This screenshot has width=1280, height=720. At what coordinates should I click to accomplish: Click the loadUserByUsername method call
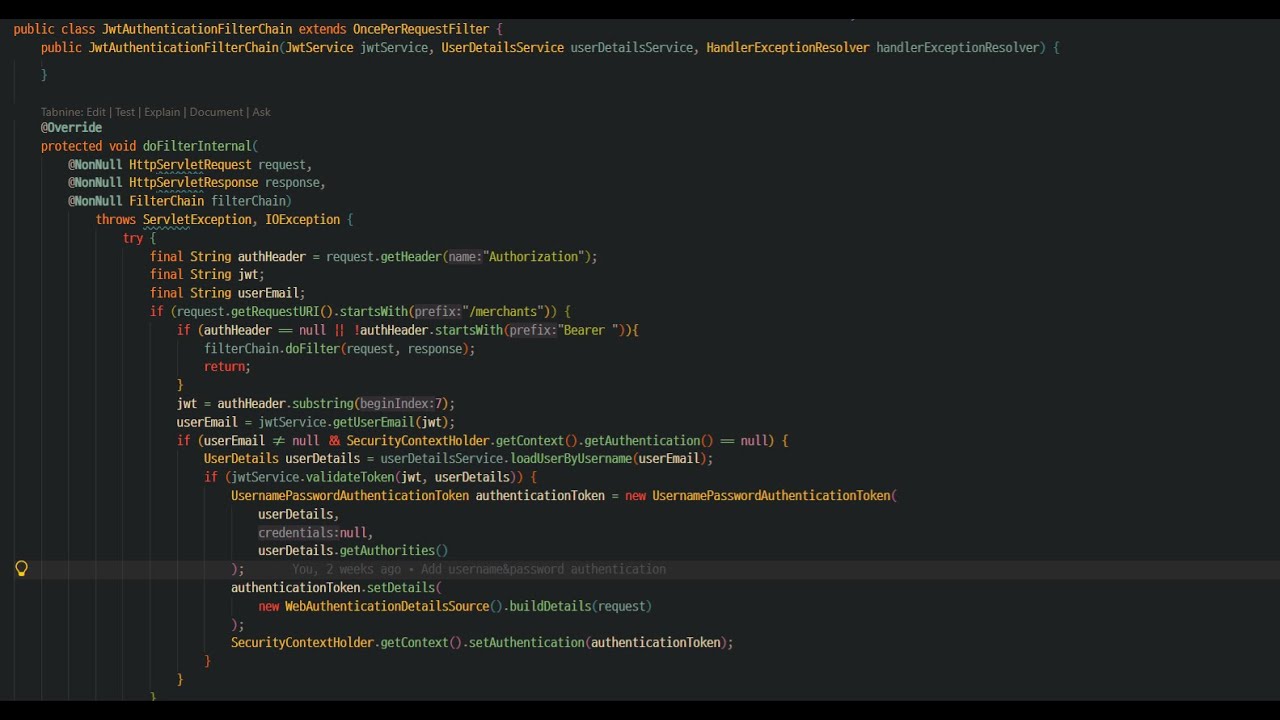571,459
